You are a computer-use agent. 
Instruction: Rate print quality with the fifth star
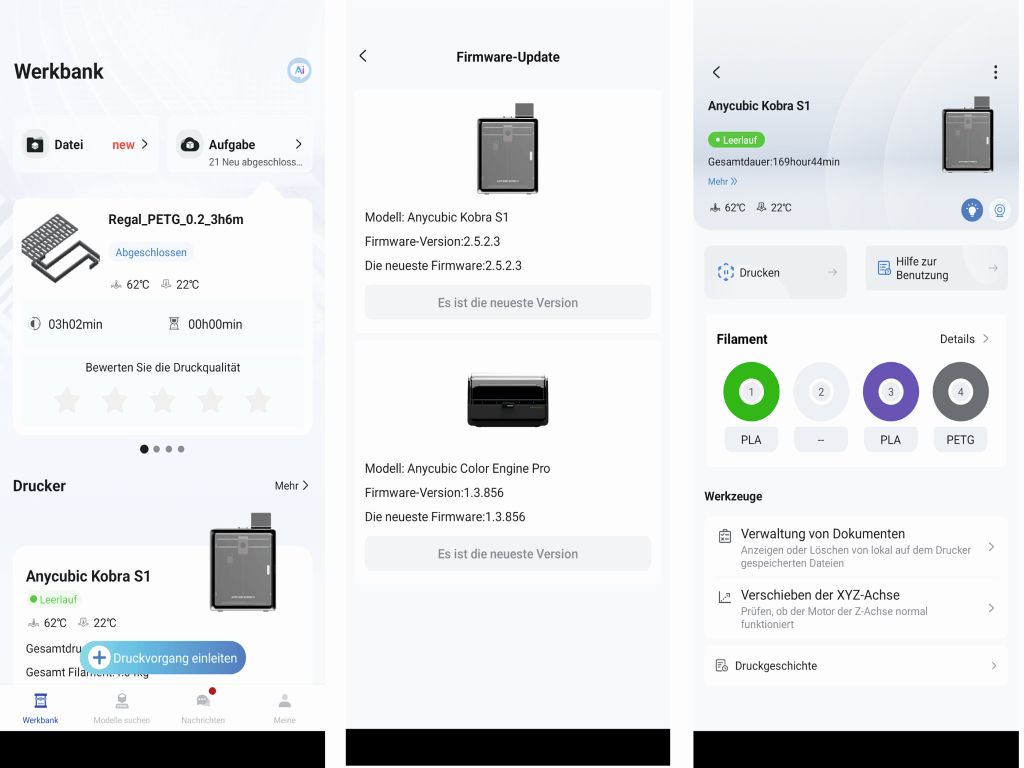[x=258, y=400]
